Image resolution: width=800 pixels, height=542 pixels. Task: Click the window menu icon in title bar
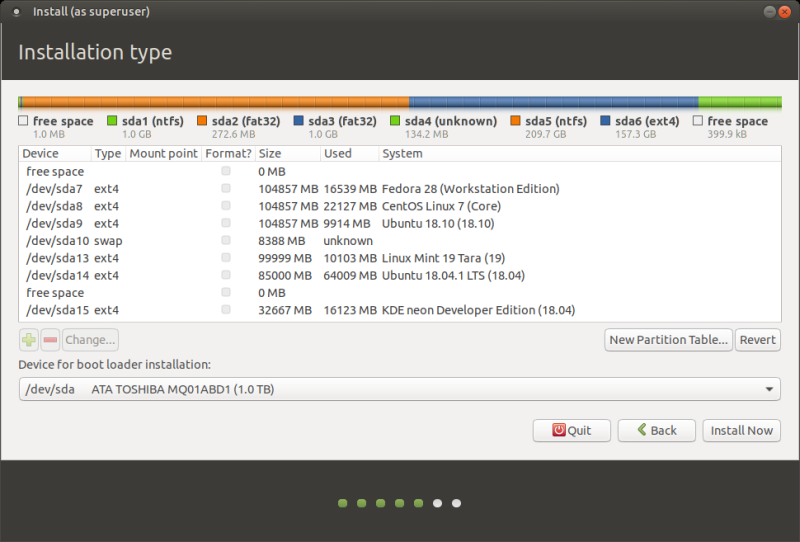(16, 11)
